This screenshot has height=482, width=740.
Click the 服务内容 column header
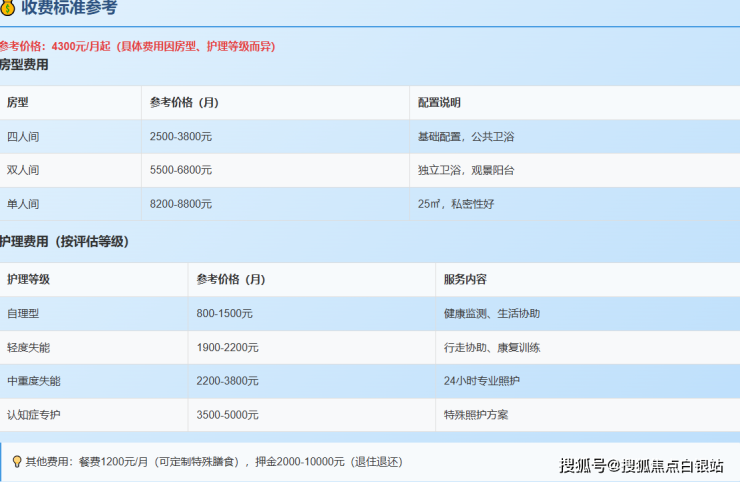pyautogui.click(x=465, y=280)
